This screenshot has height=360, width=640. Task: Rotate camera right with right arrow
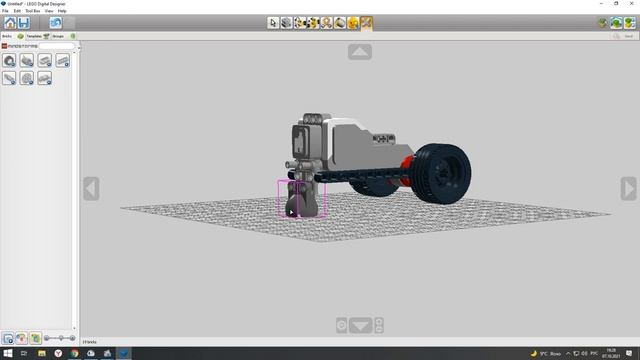point(629,189)
